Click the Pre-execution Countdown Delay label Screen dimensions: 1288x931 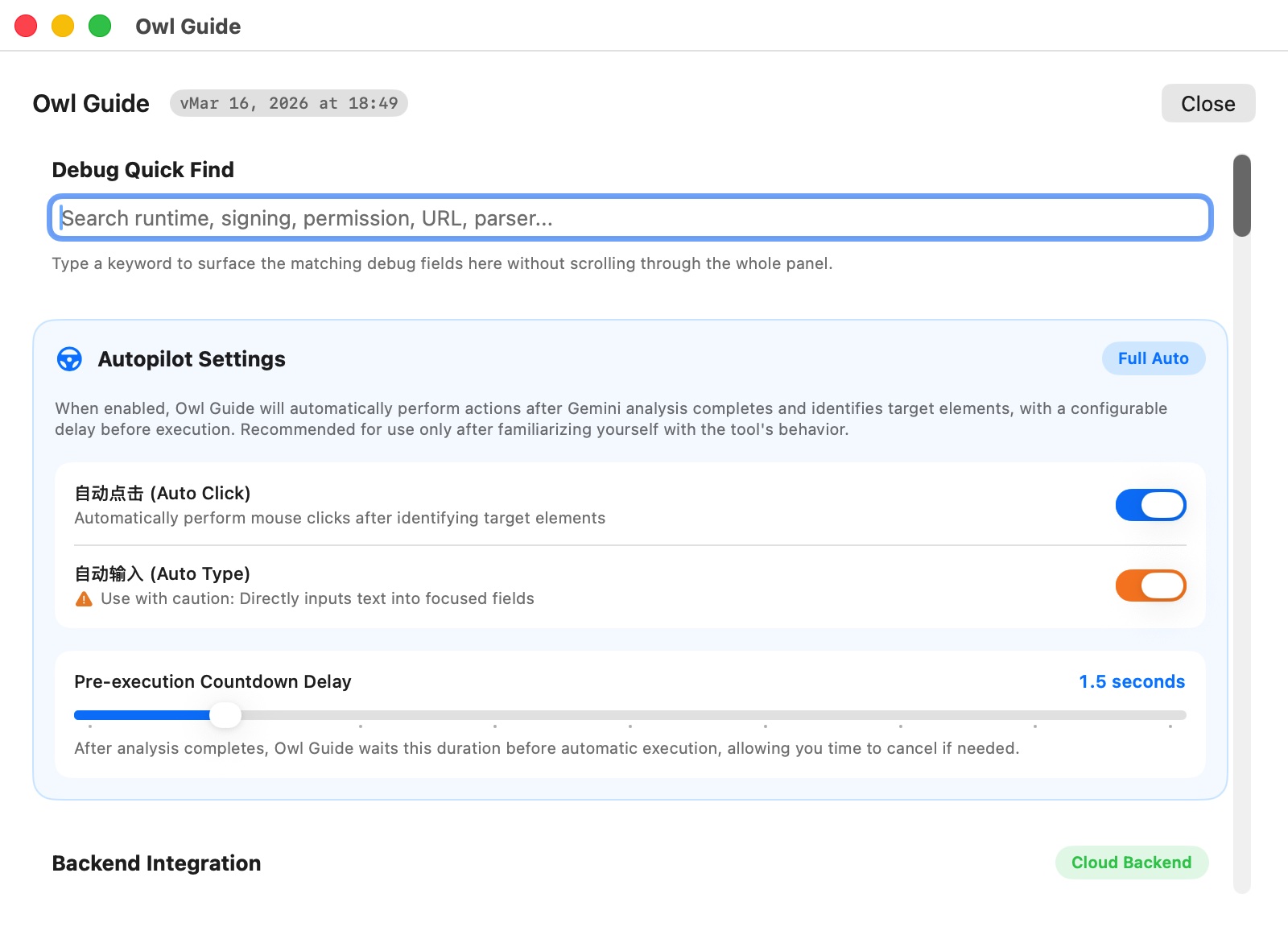pos(213,681)
